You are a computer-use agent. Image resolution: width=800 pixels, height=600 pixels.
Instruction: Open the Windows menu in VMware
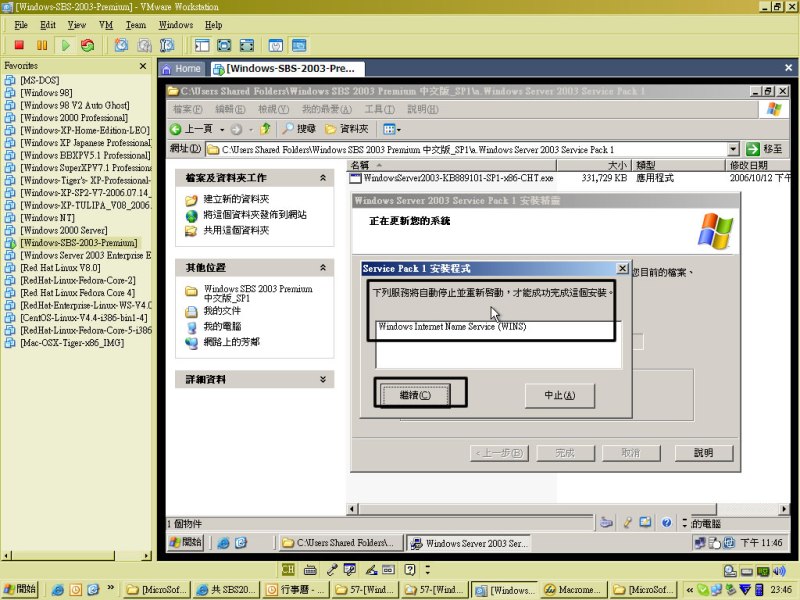pyautogui.click(x=176, y=25)
